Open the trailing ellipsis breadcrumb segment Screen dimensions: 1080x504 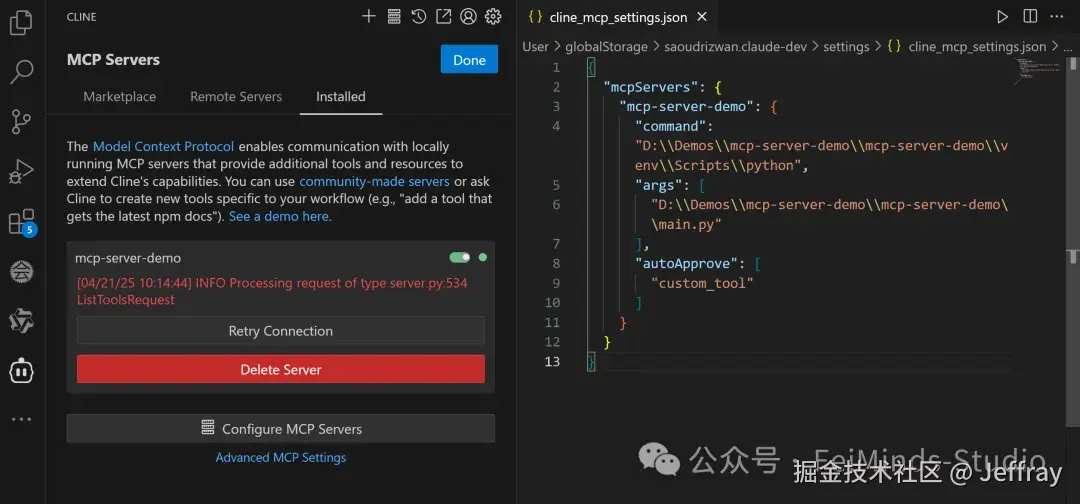click(1068, 47)
